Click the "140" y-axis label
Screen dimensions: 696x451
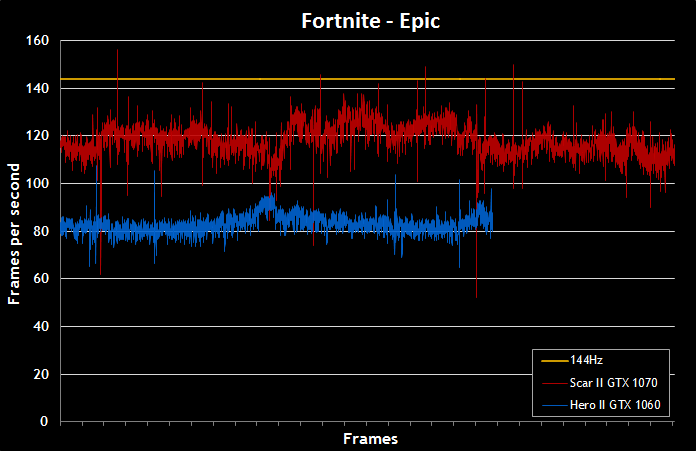[x=37, y=88]
